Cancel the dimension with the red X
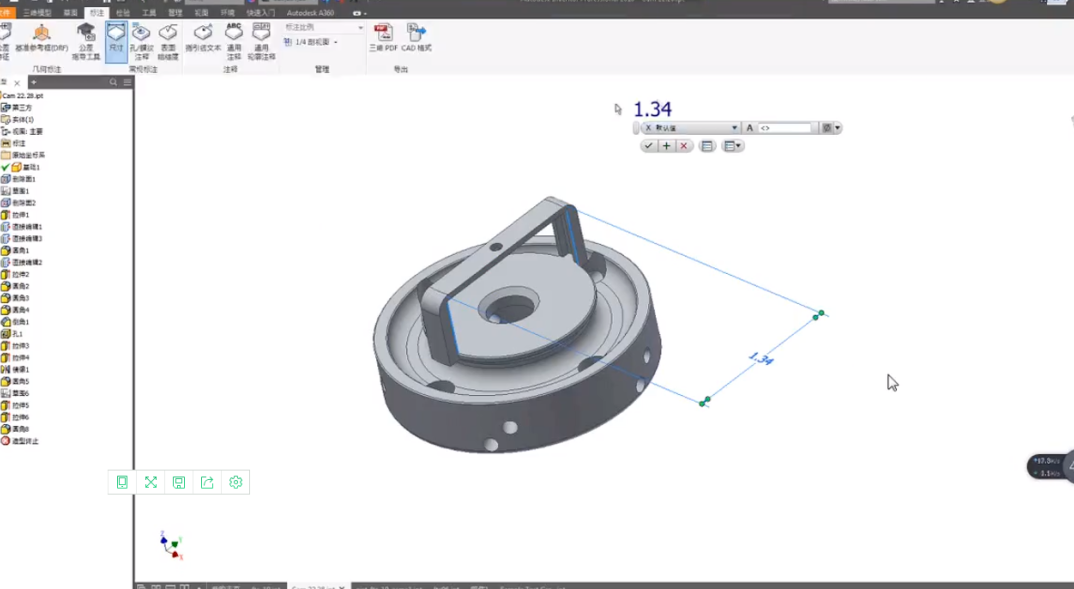1074x589 pixels. (x=684, y=146)
